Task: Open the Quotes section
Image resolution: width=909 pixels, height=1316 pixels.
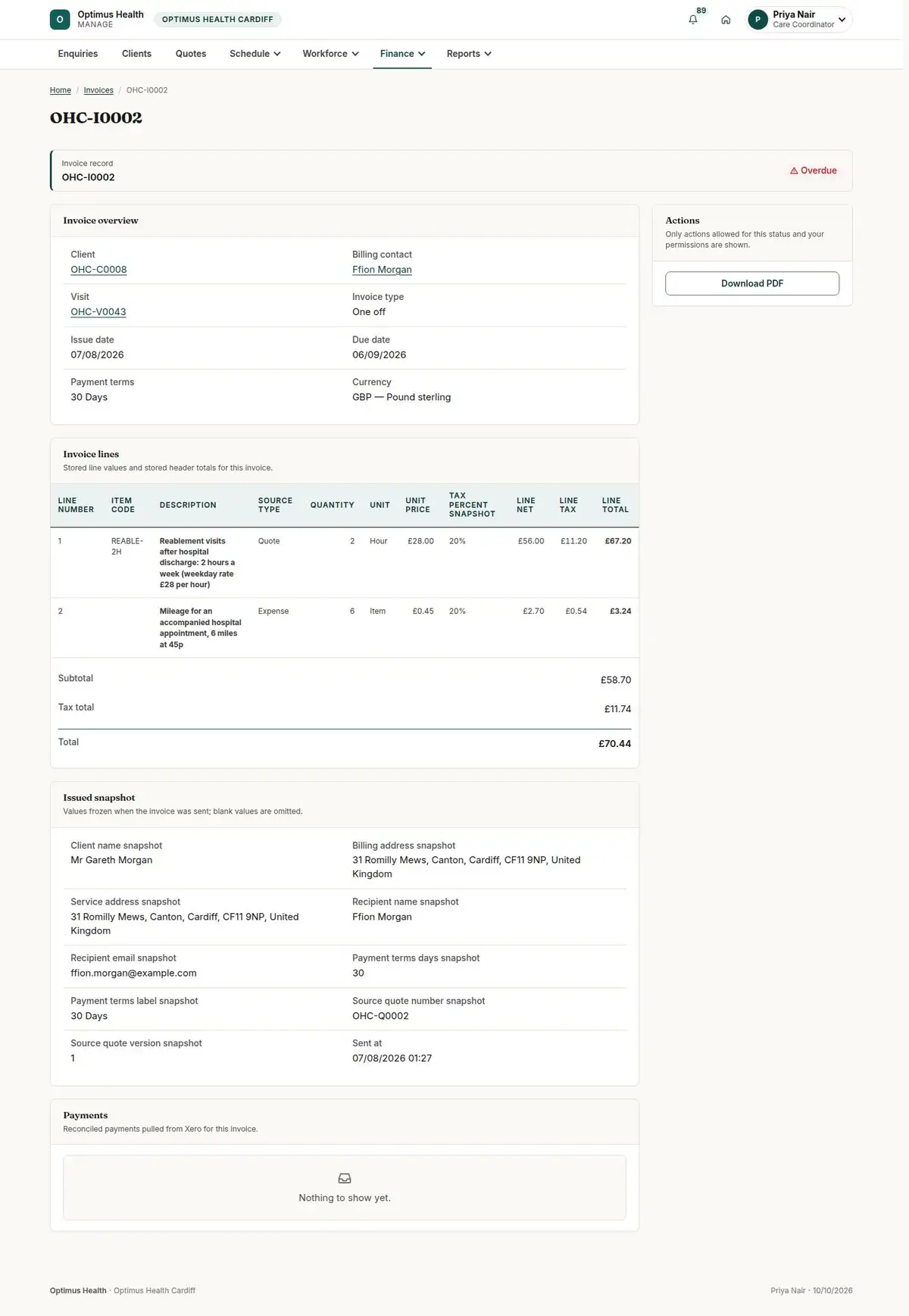Action: click(191, 54)
